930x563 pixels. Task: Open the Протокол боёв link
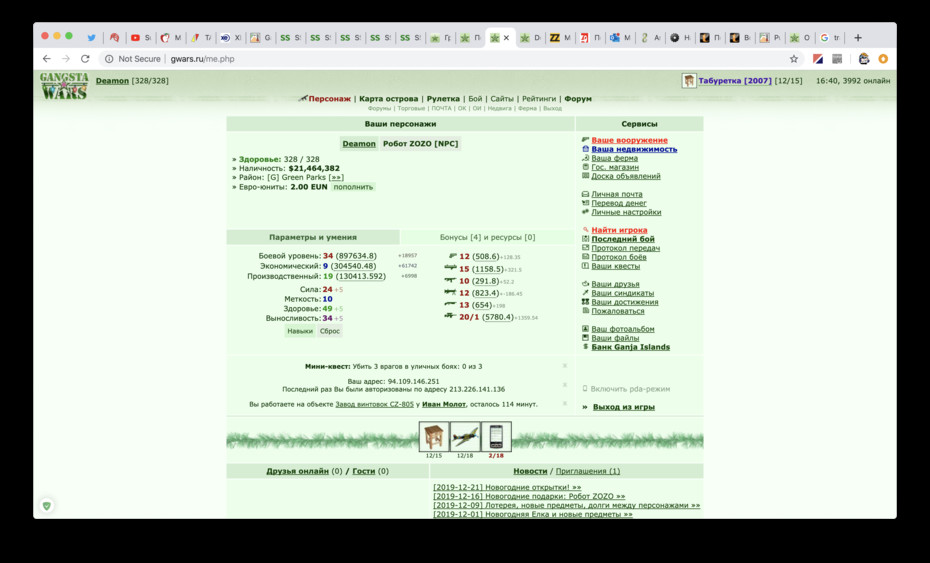click(x=619, y=257)
